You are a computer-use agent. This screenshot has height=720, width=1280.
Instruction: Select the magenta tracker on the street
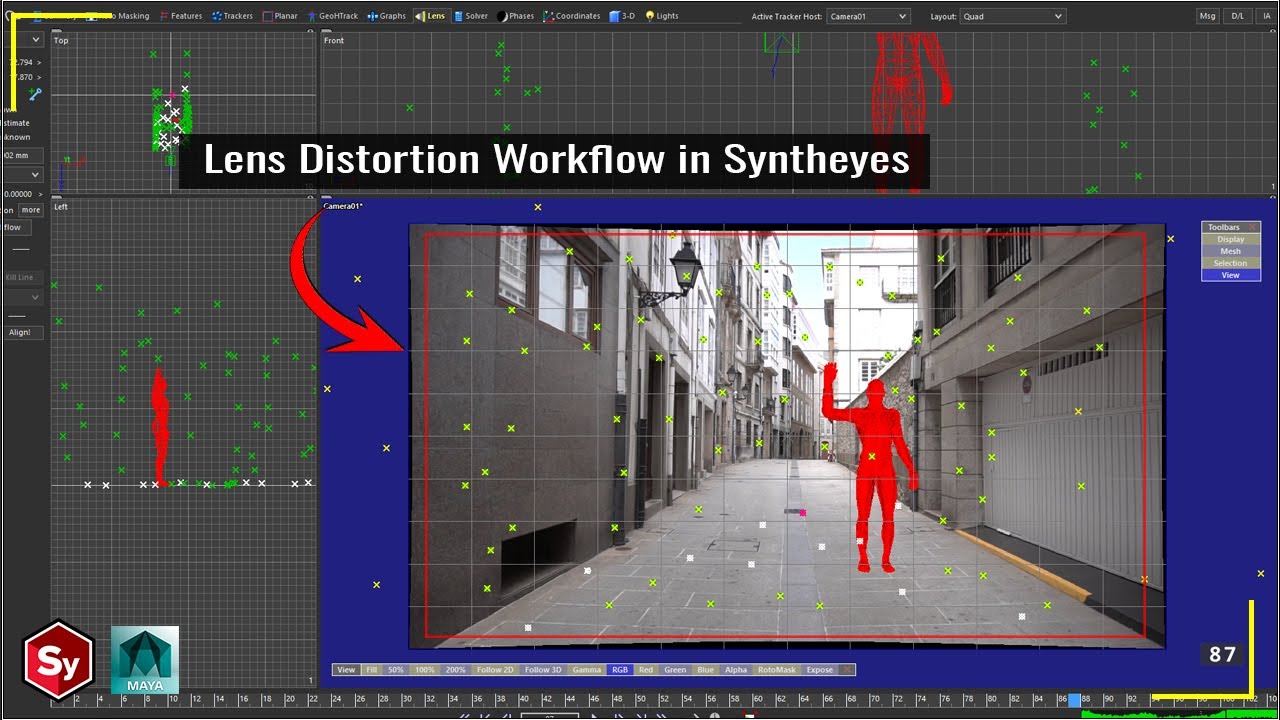[x=802, y=513]
